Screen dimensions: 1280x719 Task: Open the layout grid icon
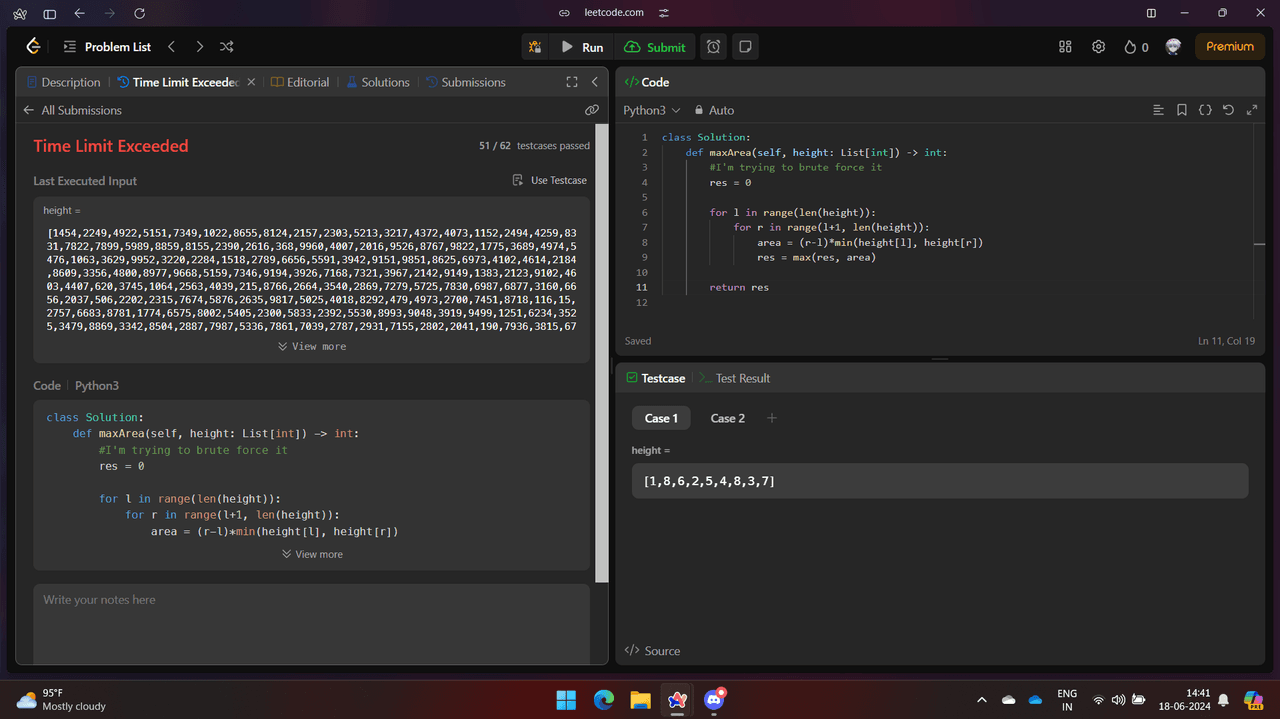tap(1065, 47)
